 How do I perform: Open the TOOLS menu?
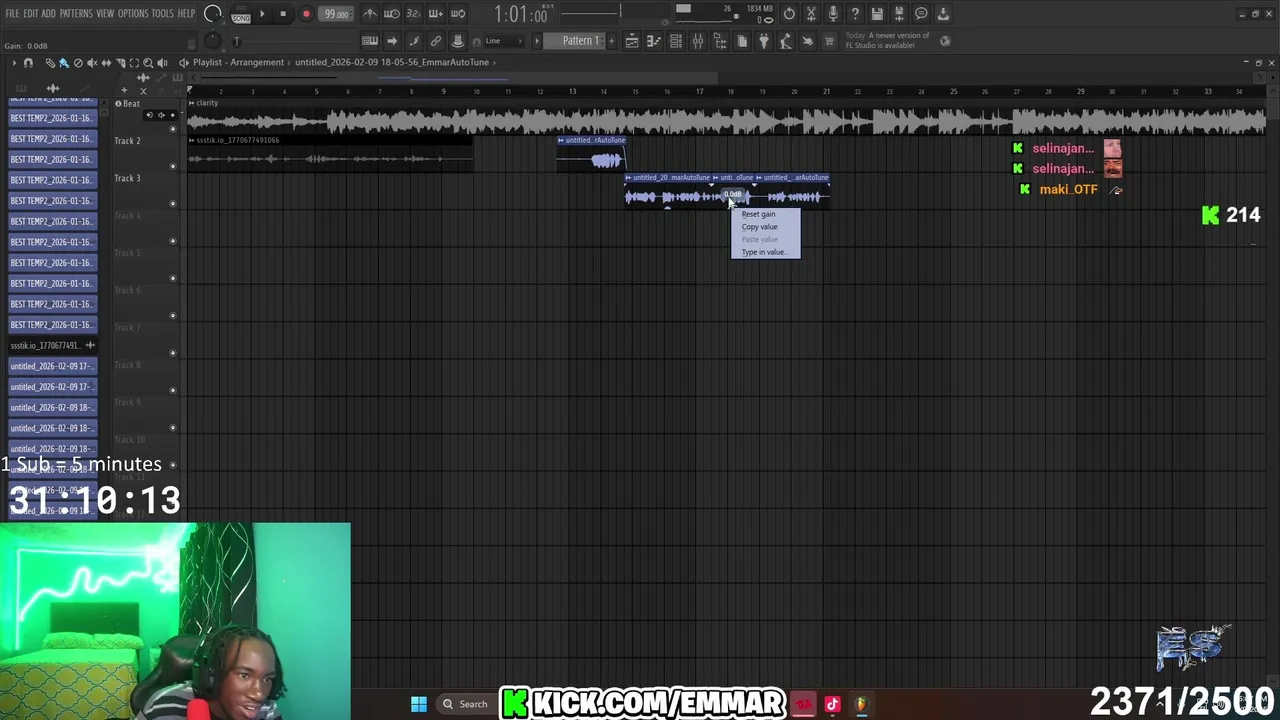click(163, 14)
